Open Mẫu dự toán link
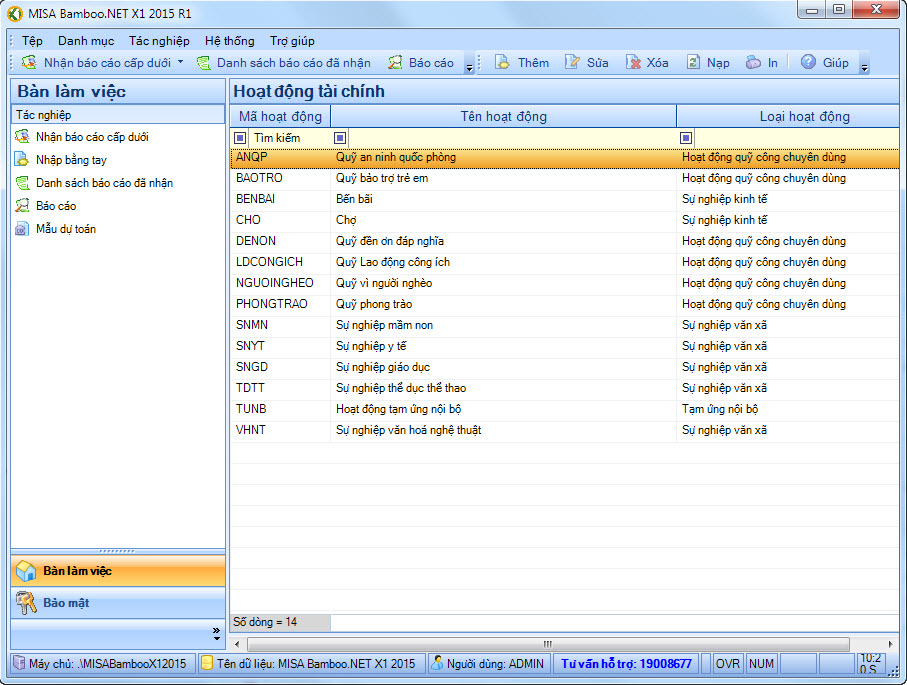The height and width of the screenshot is (685, 907). (x=66, y=229)
